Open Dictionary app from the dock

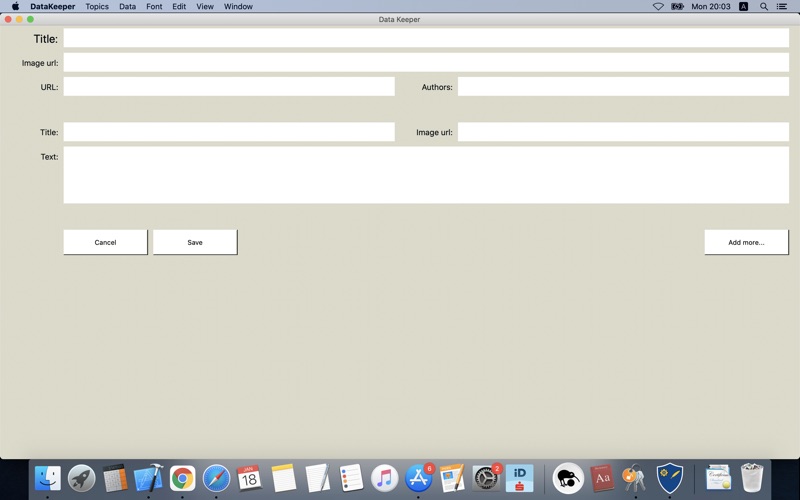[602, 478]
